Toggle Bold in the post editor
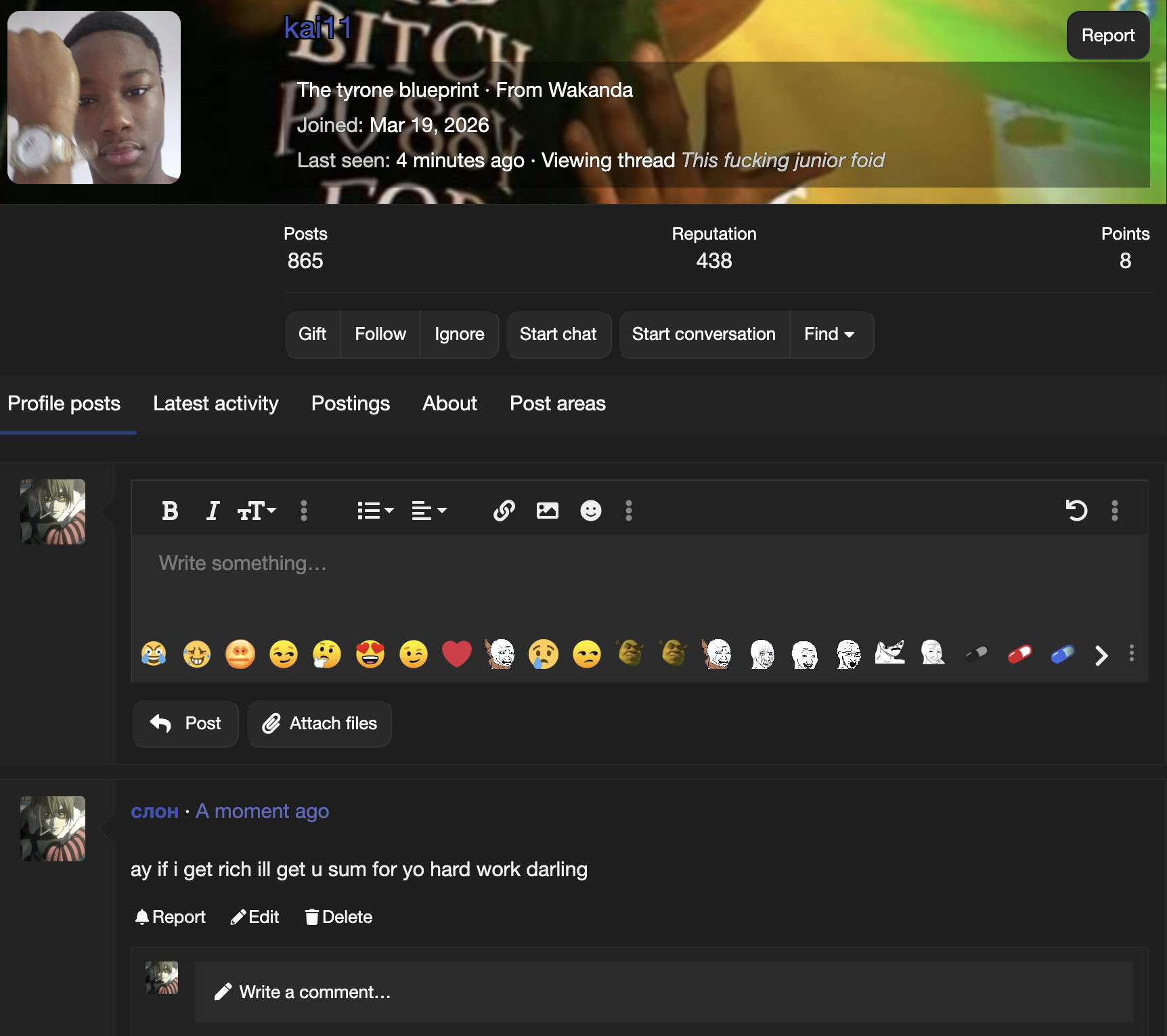This screenshot has width=1167, height=1036. 171,511
